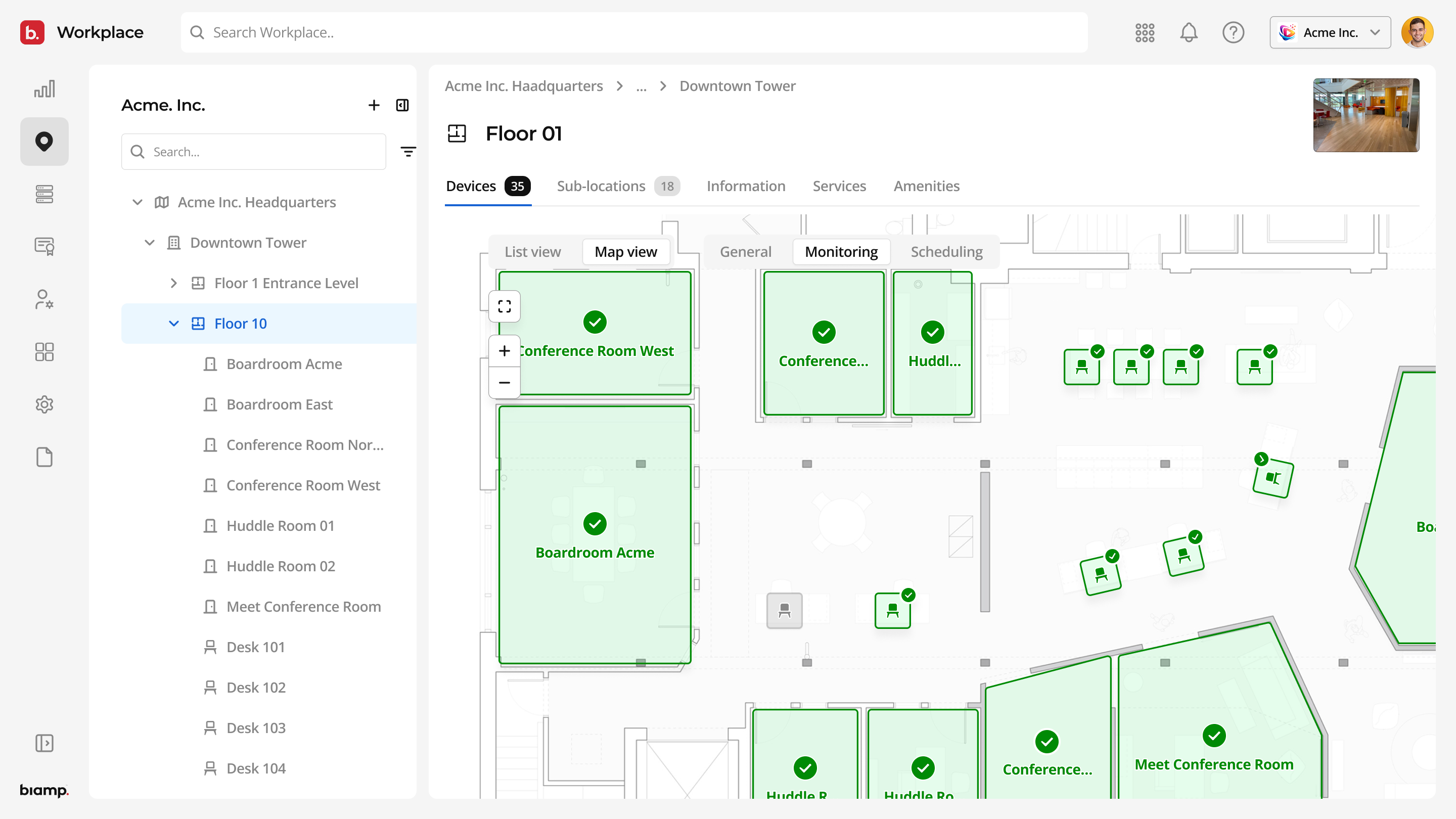
Task: Open the dashboard grid sidebar icon
Action: (x=44, y=351)
